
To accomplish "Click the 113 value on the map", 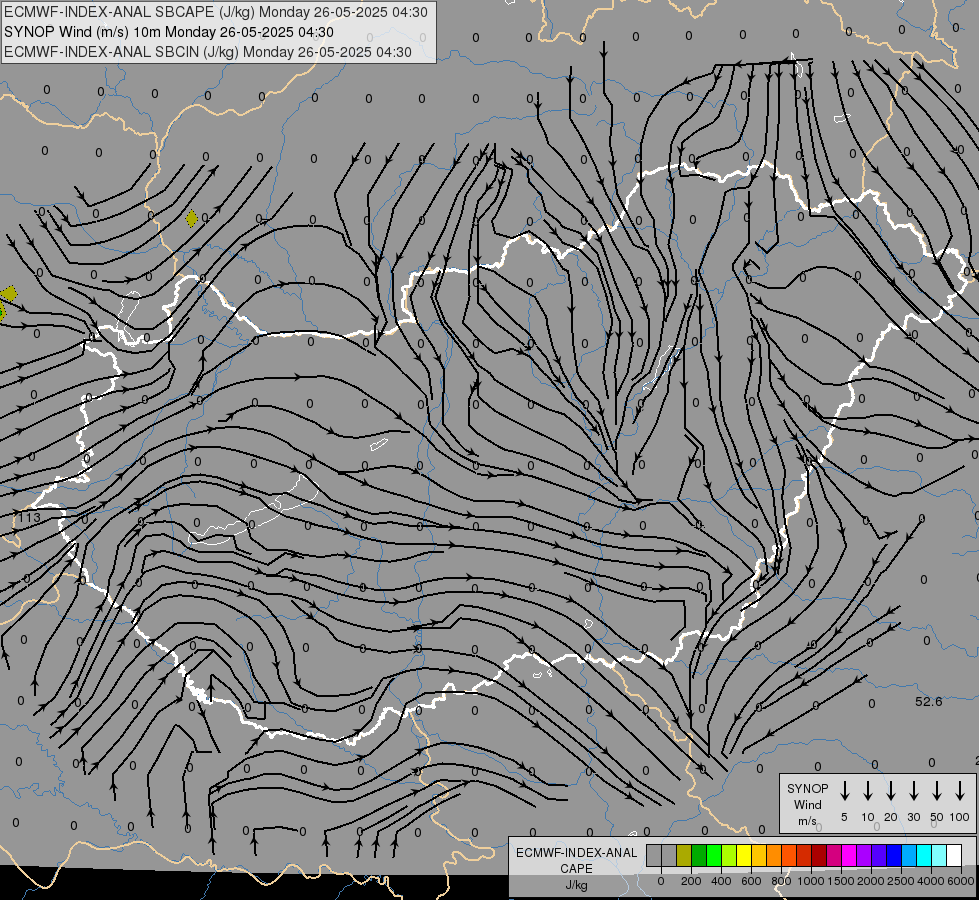I will point(29,517).
